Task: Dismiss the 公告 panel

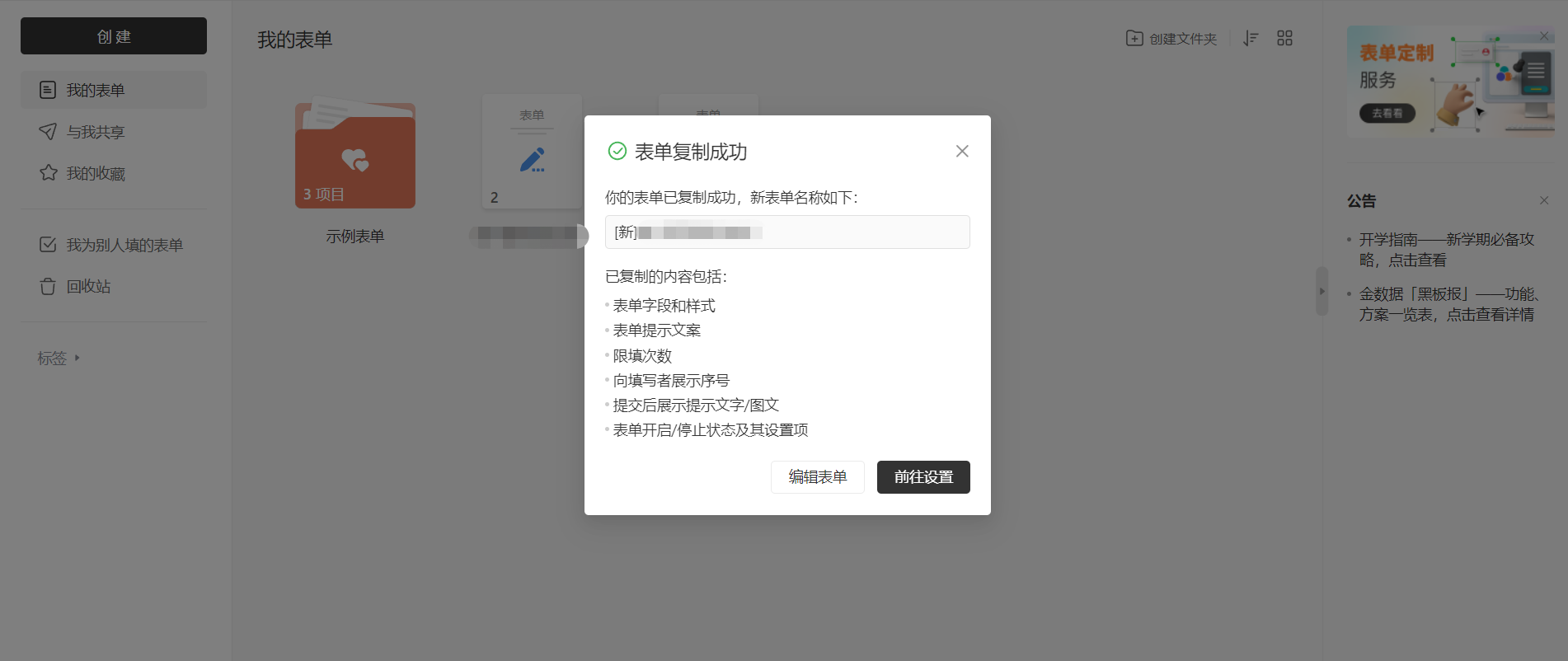Action: tap(1544, 200)
